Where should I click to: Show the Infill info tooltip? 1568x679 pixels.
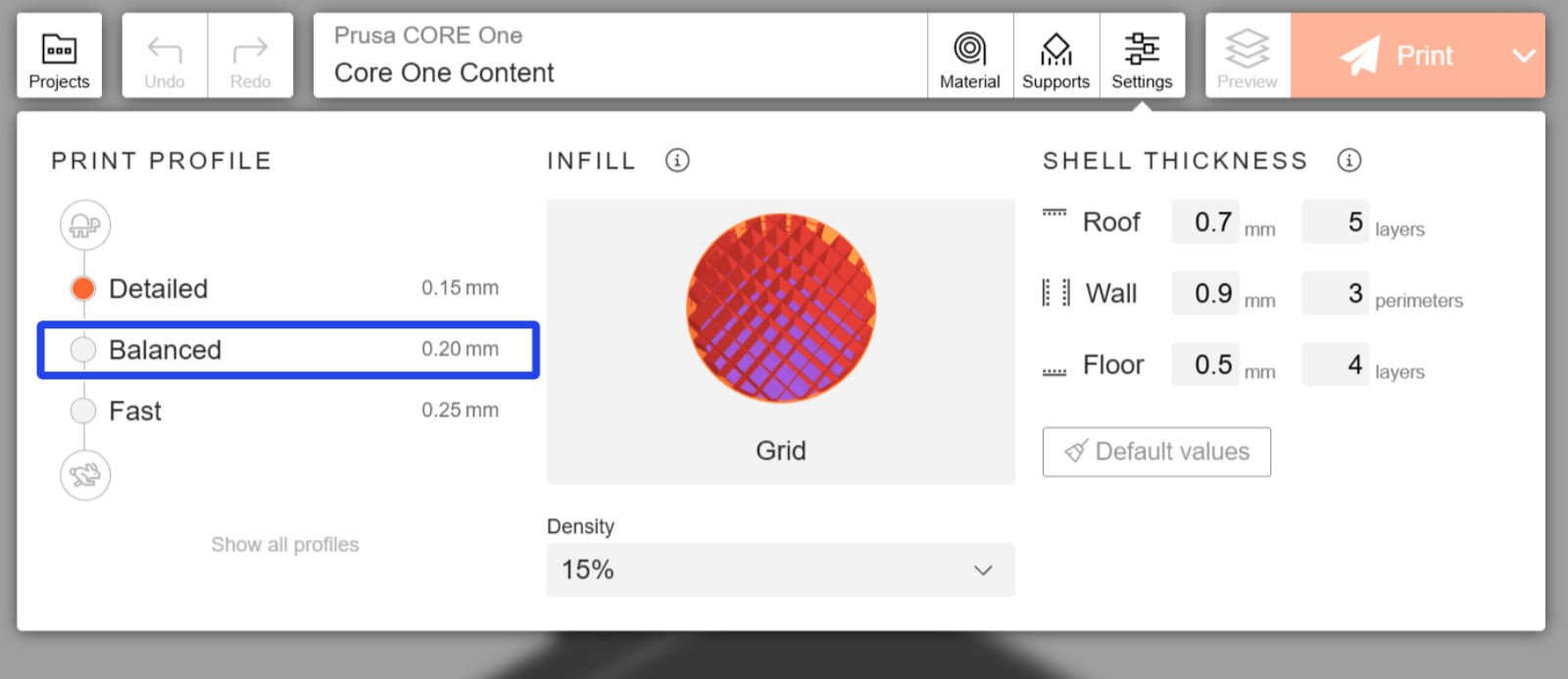[677, 161]
